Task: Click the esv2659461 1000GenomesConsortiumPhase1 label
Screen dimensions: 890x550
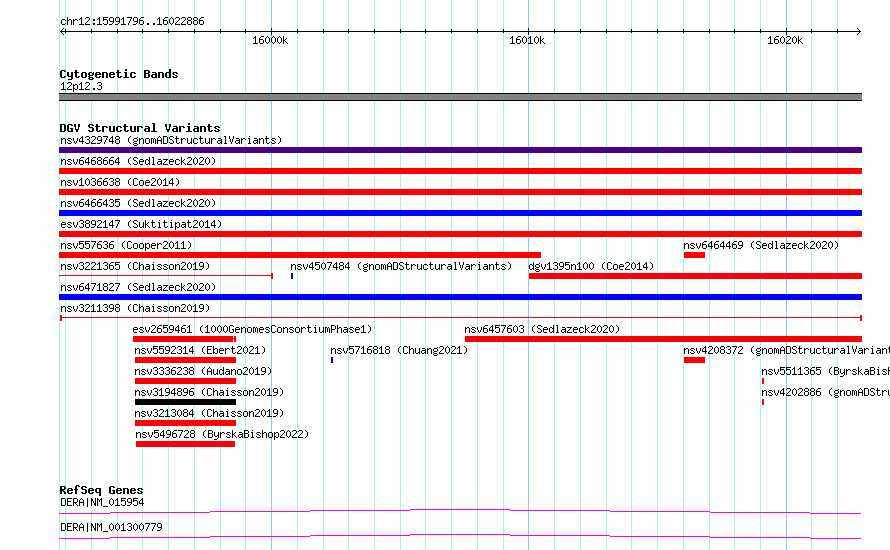Action: 252,329
